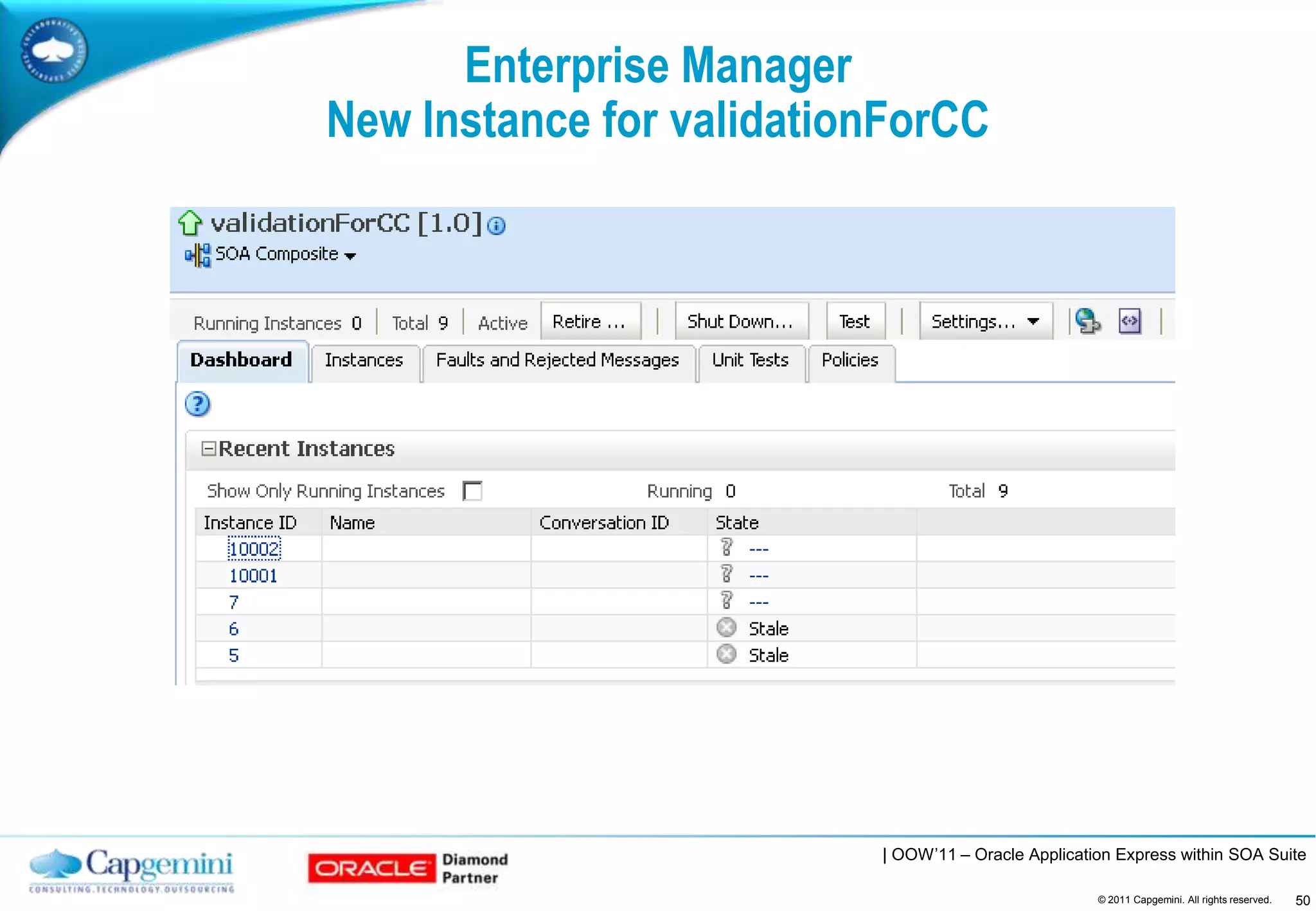This screenshot has width=1316, height=911.
Task: Click the unknown state icon for instance 10002
Action: pyautogui.click(x=726, y=547)
